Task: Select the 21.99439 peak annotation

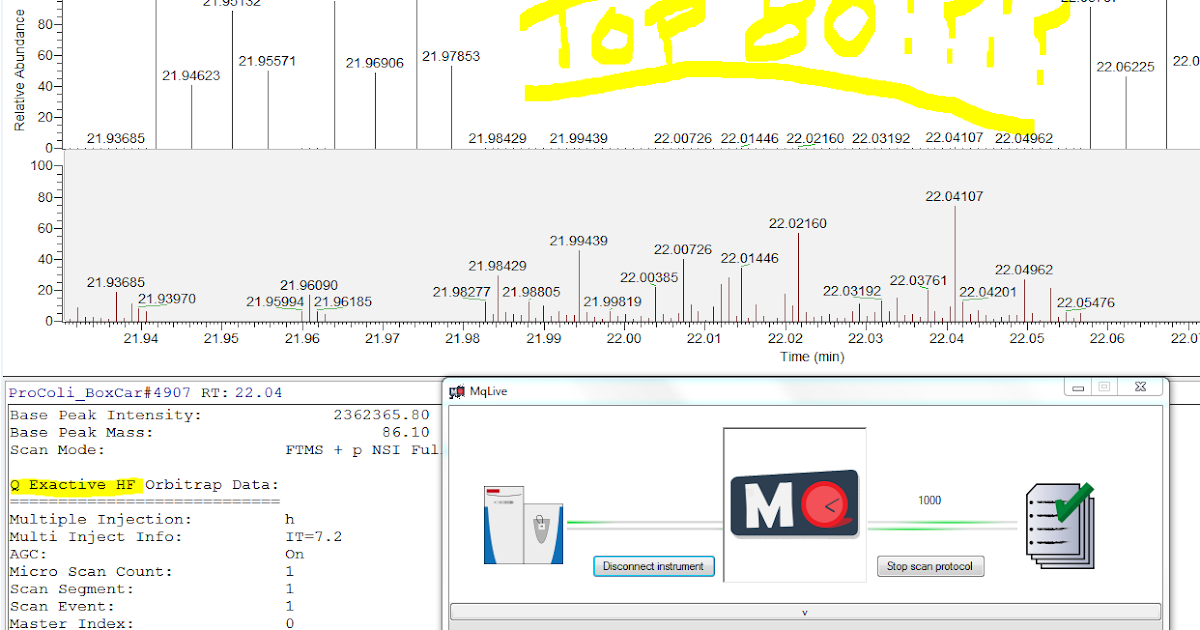Action: (579, 240)
